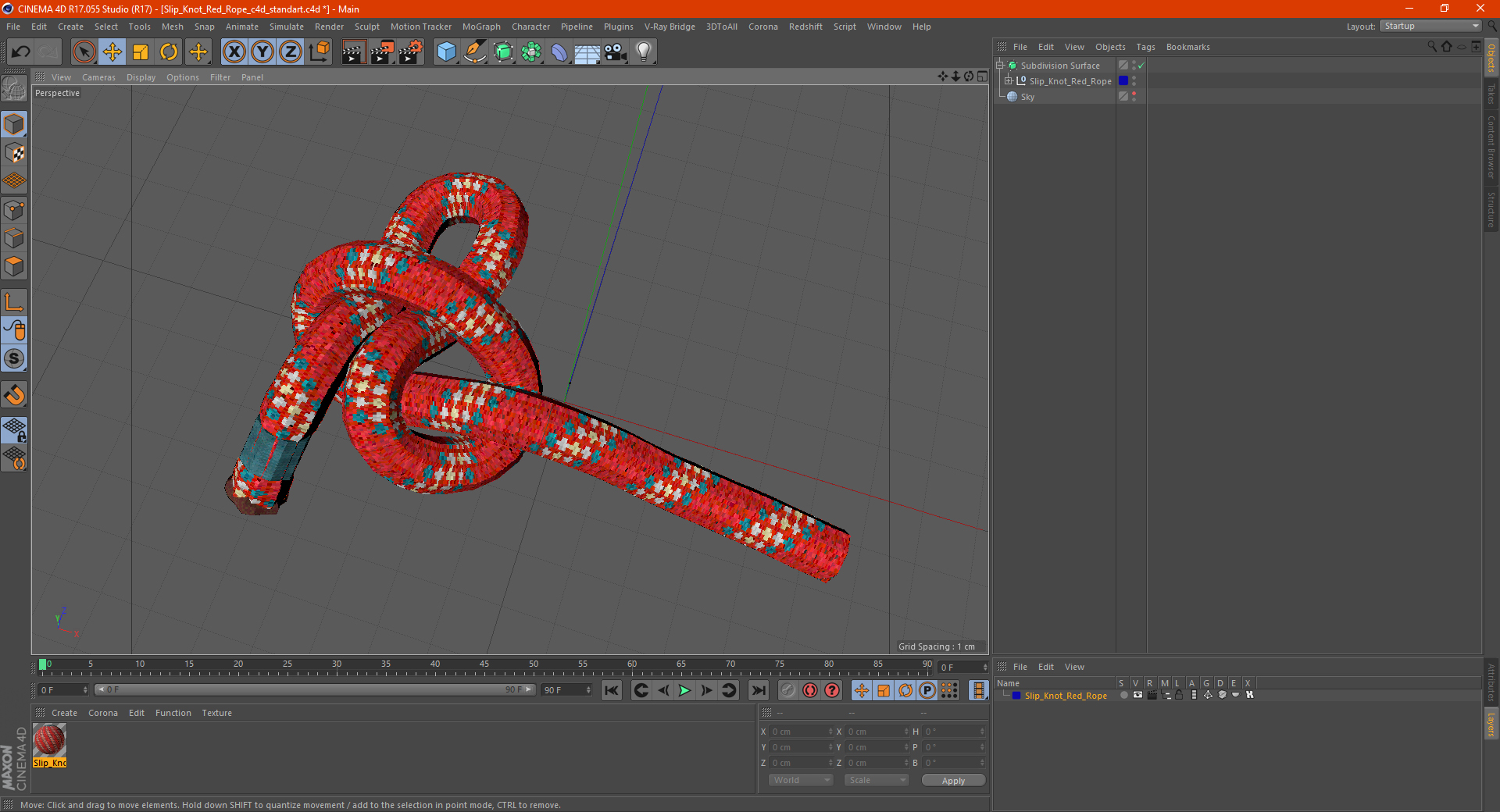The image size is (1500, 812).
Task: Open the MoGraph menu
Action: 481,27
